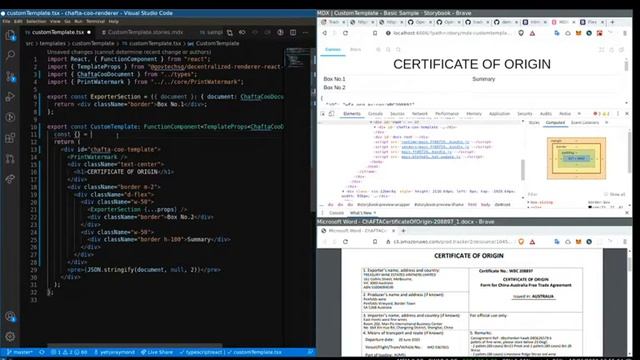This screenshot has width=640, height=360.
Task: Click the Brave Shields icon in Storybook window
Action: (521, 33)
